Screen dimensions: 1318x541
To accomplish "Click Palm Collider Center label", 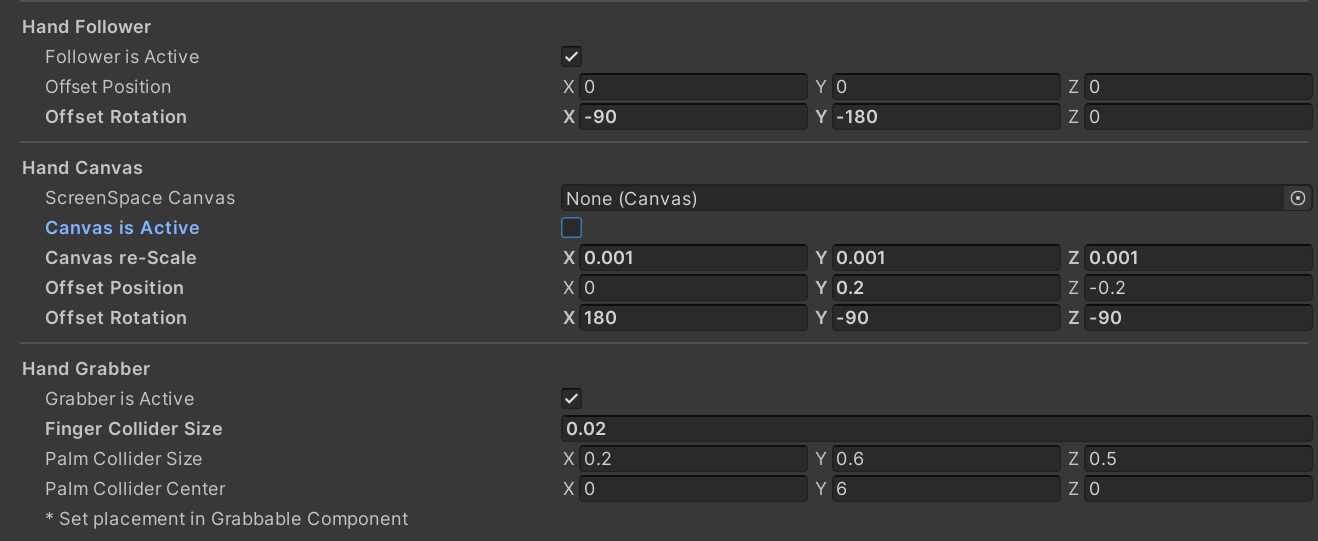I will pos(135,489).
